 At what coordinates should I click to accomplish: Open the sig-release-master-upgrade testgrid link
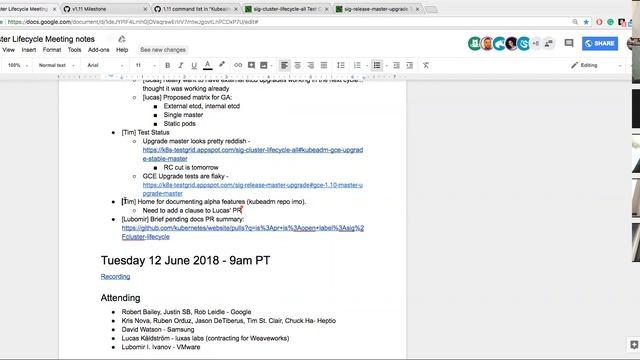coord(253,189)
